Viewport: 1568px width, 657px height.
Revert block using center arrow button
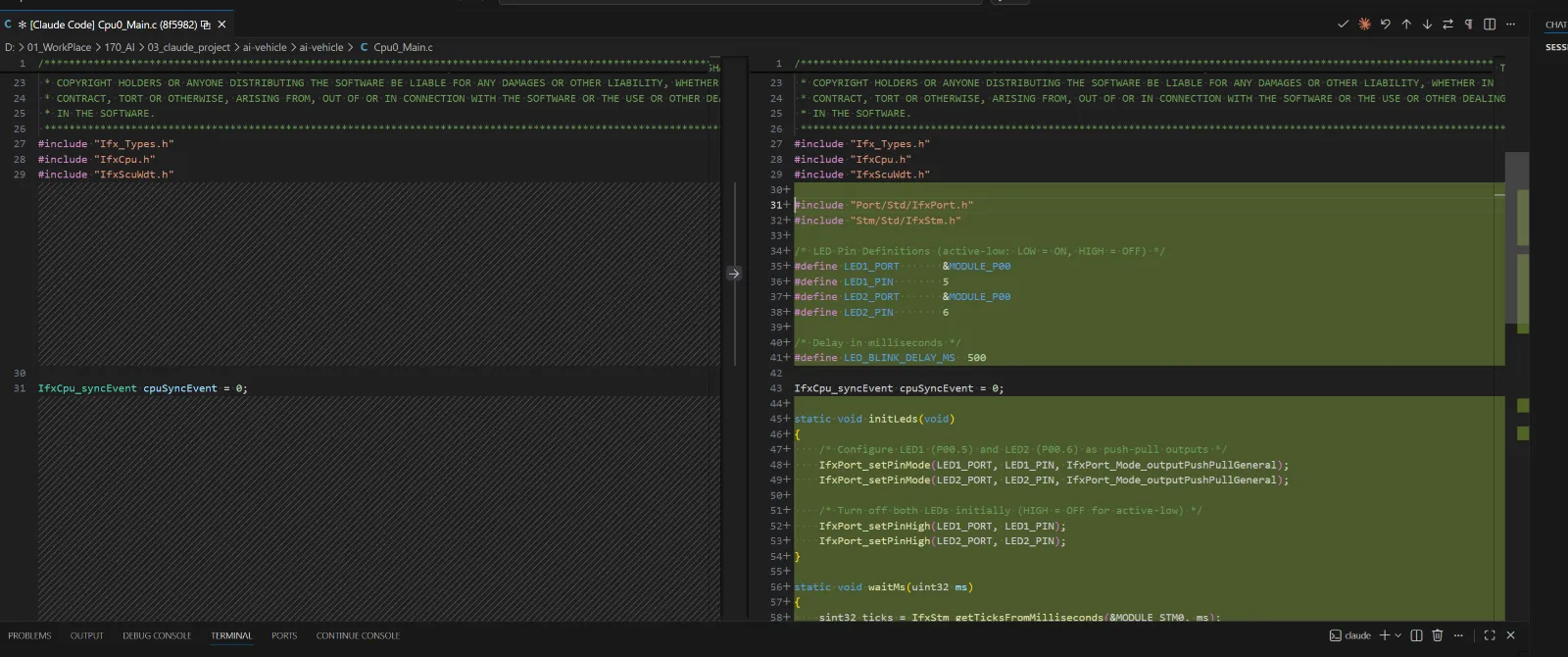[x=734, y=274]
